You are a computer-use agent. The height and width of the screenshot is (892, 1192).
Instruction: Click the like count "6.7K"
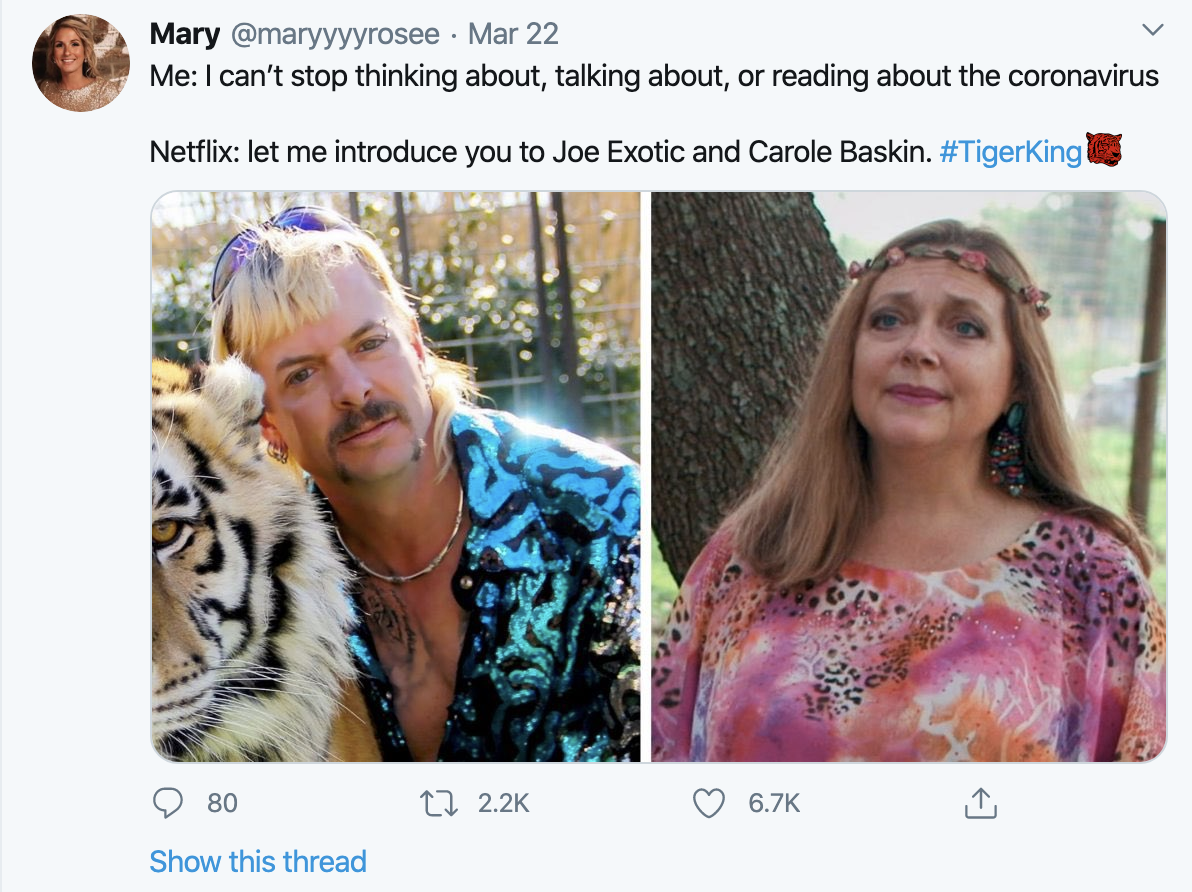coord(774,802)
